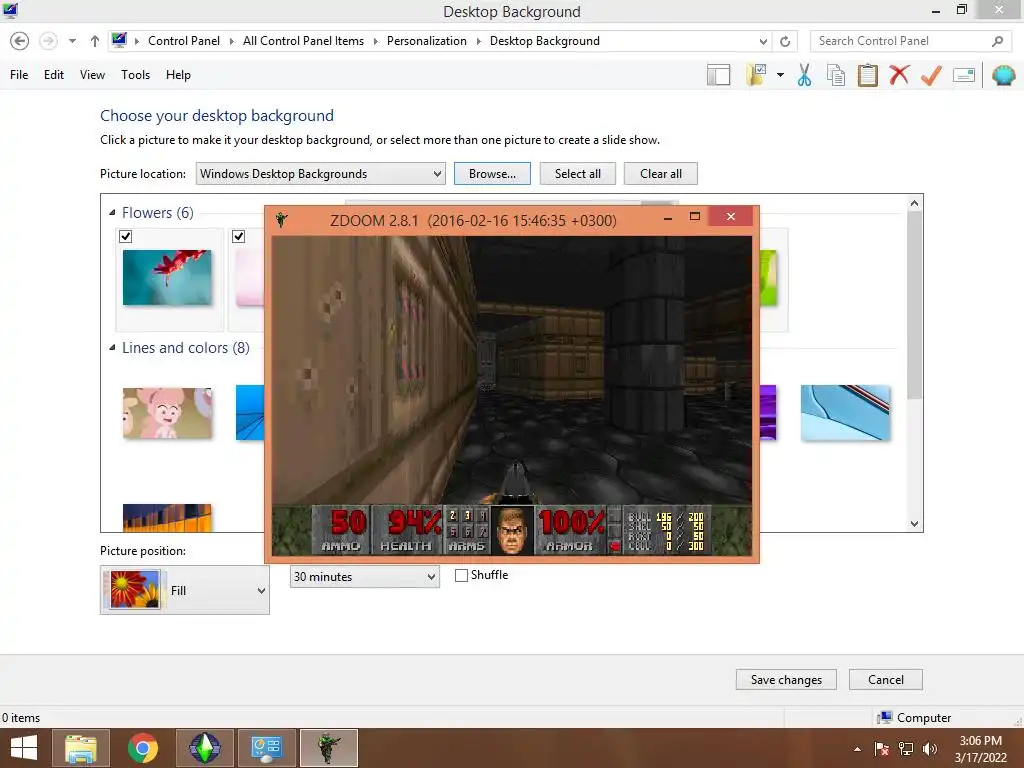Click the Personalization breadcrumb

tap(426, 41)
